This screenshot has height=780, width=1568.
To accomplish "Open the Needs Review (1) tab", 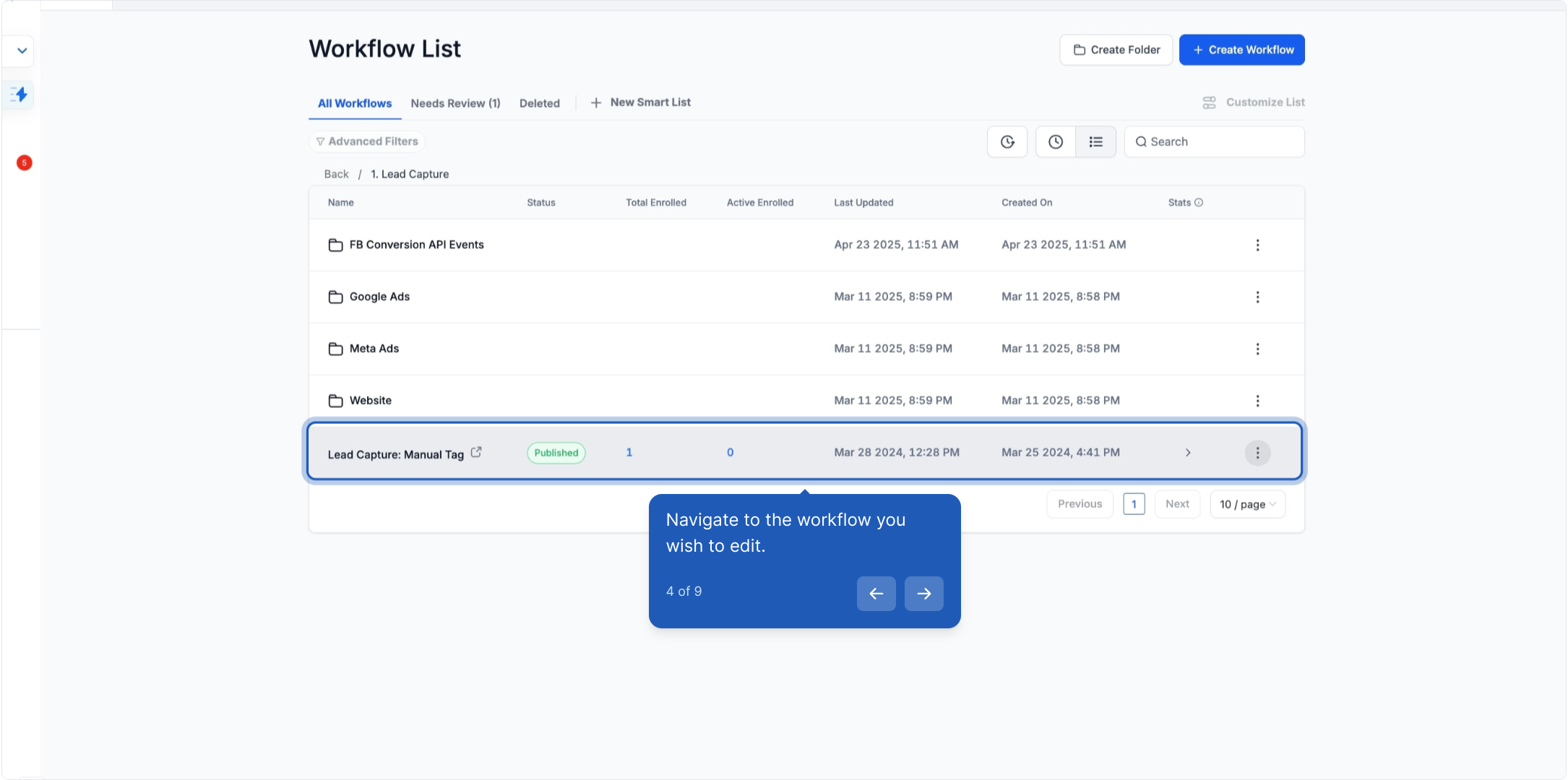I will (x=455, y=103).
